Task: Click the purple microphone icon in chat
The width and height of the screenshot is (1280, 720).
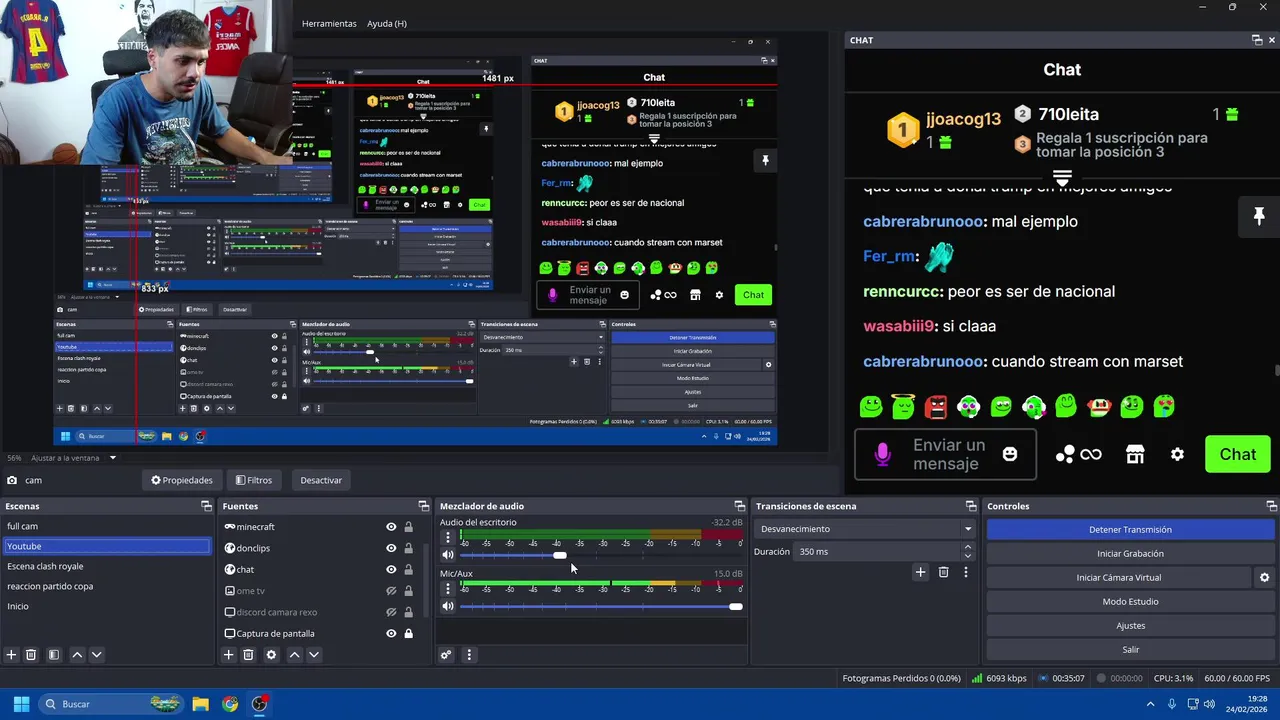Action: pos(882,454)
